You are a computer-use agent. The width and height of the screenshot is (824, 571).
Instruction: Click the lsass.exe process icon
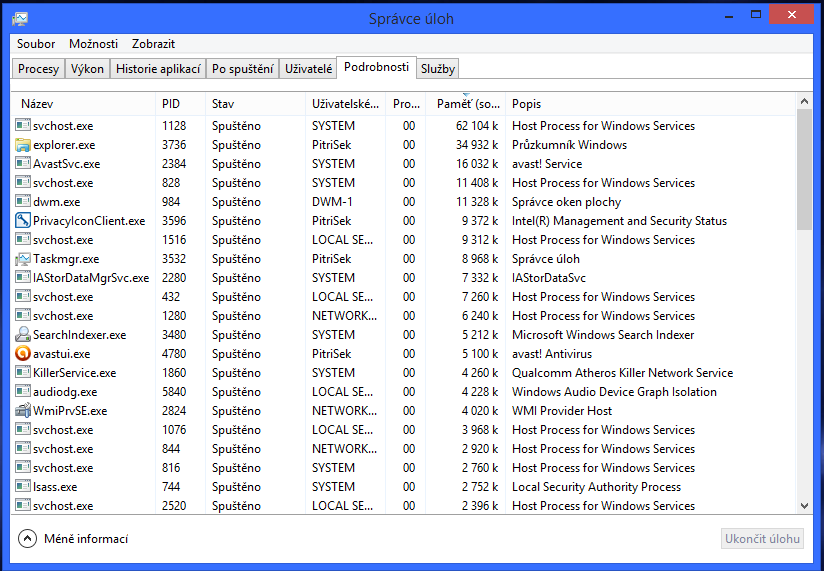23,486
